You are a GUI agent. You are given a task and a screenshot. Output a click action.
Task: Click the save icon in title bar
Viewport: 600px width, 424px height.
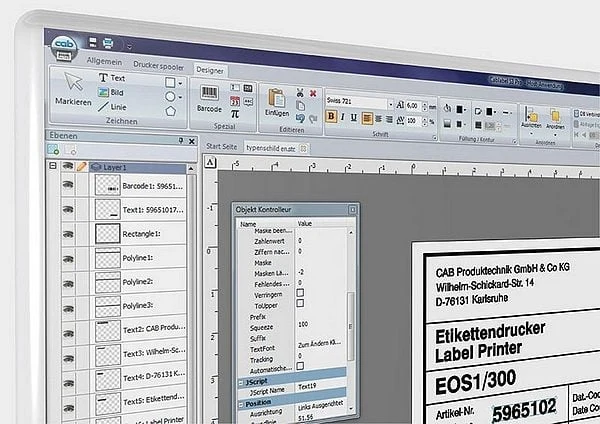pyautogui.click(x=93, y=41)
